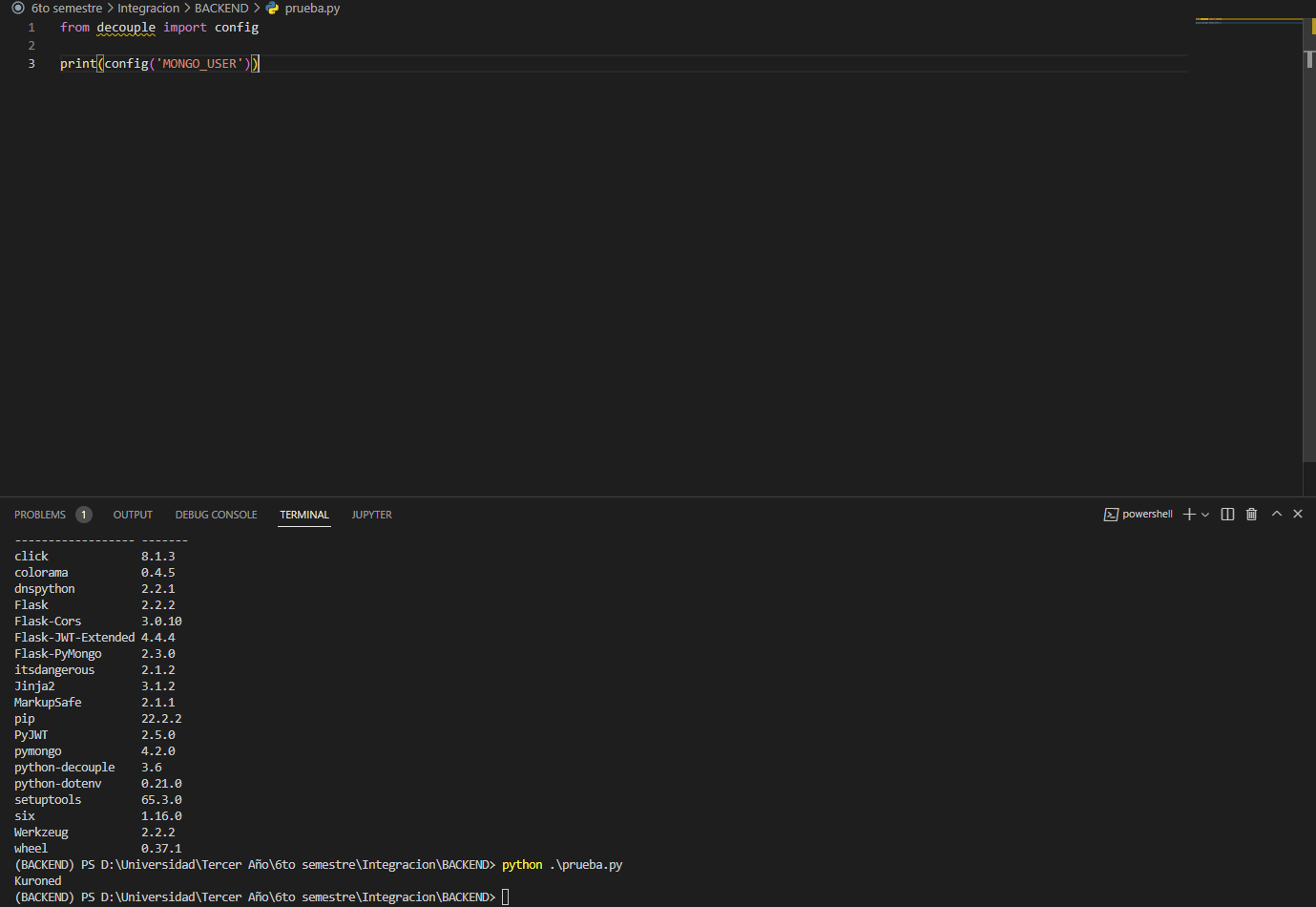Viewport: 1316px width, 907px height.
Task: Kill terminal with the trash icon
Action: pos(1251,515)
